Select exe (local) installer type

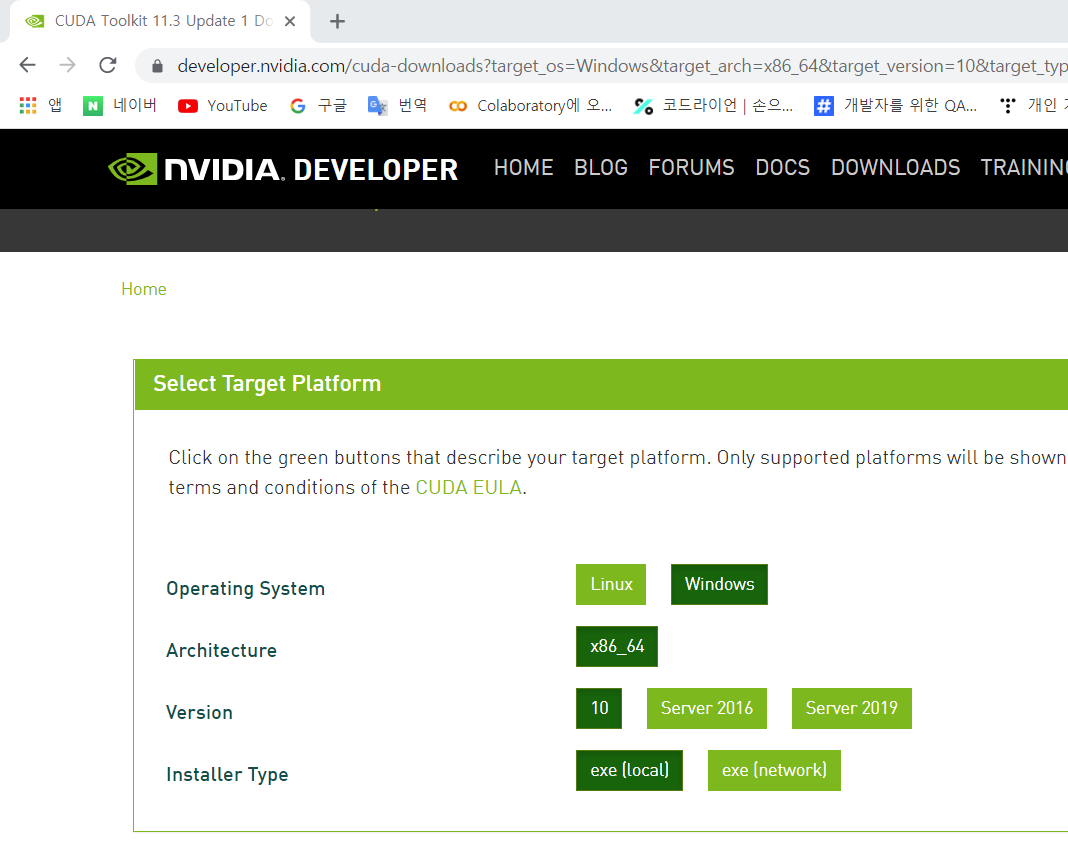click(629, 770)
